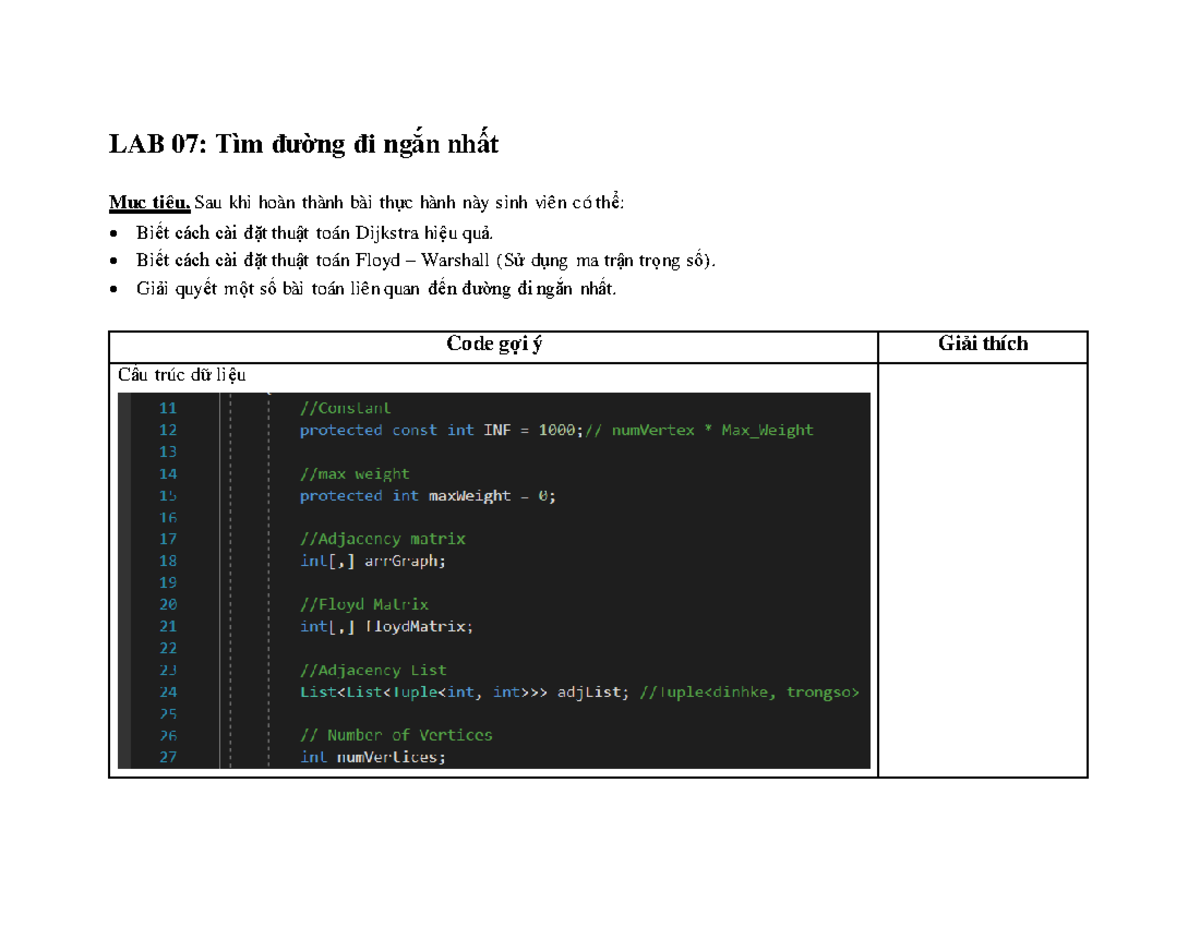The height and width of the screenshot is (927, 1200).
Task: Click the Tuple<dinhke, trongso> comment
Action: 748,692
